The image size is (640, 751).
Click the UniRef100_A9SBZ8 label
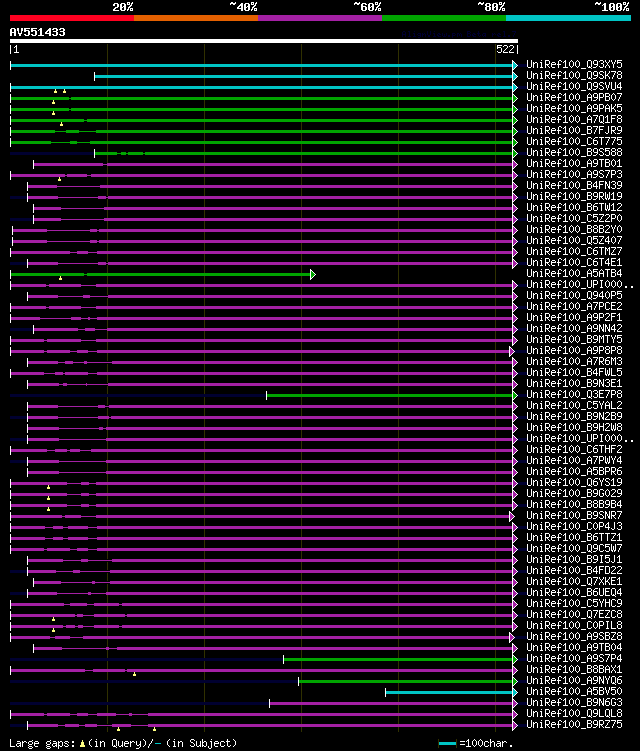click(574, 637)
